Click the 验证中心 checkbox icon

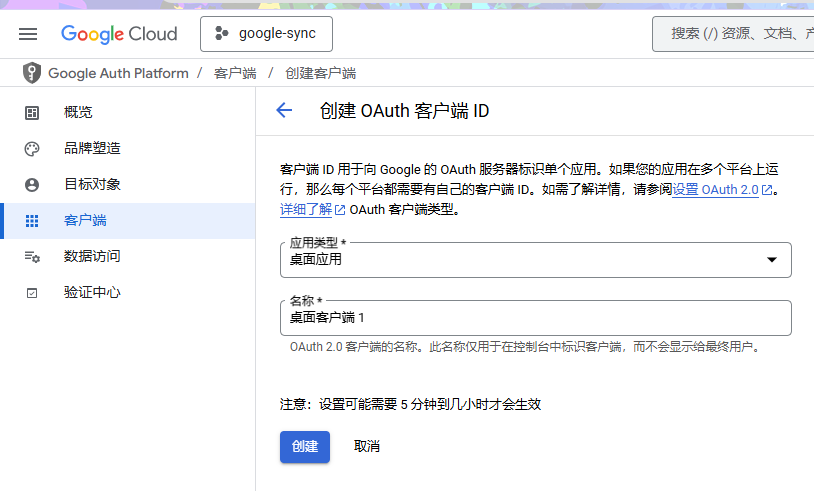click(x=32, y=293)
